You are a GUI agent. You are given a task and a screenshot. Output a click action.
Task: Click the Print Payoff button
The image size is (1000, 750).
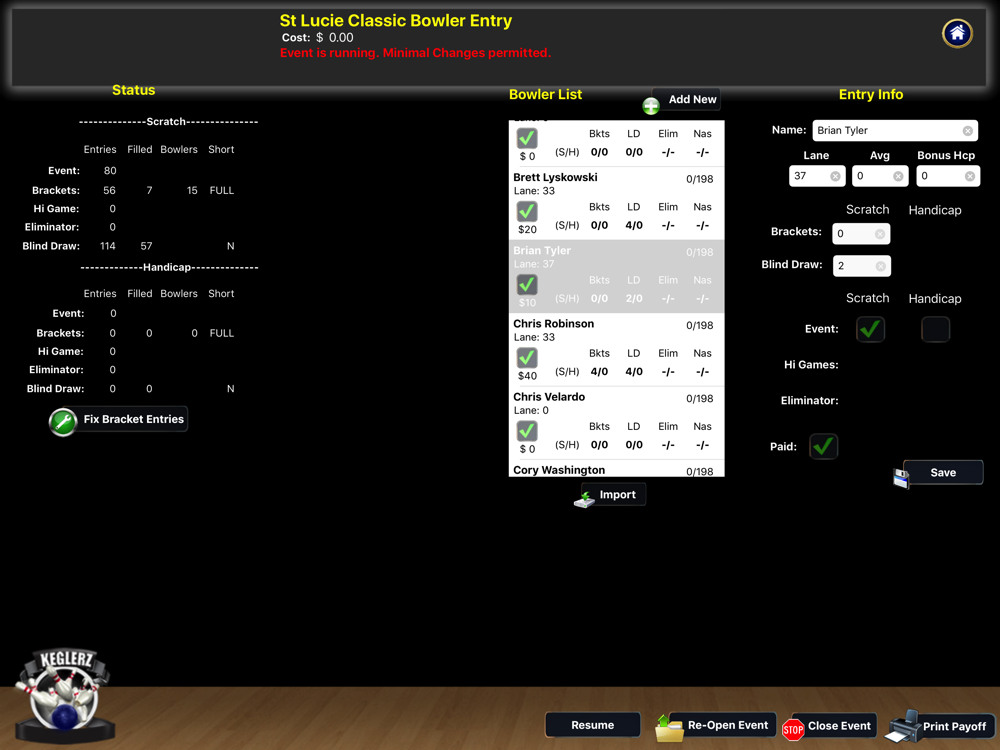click(x=948, y=726)
